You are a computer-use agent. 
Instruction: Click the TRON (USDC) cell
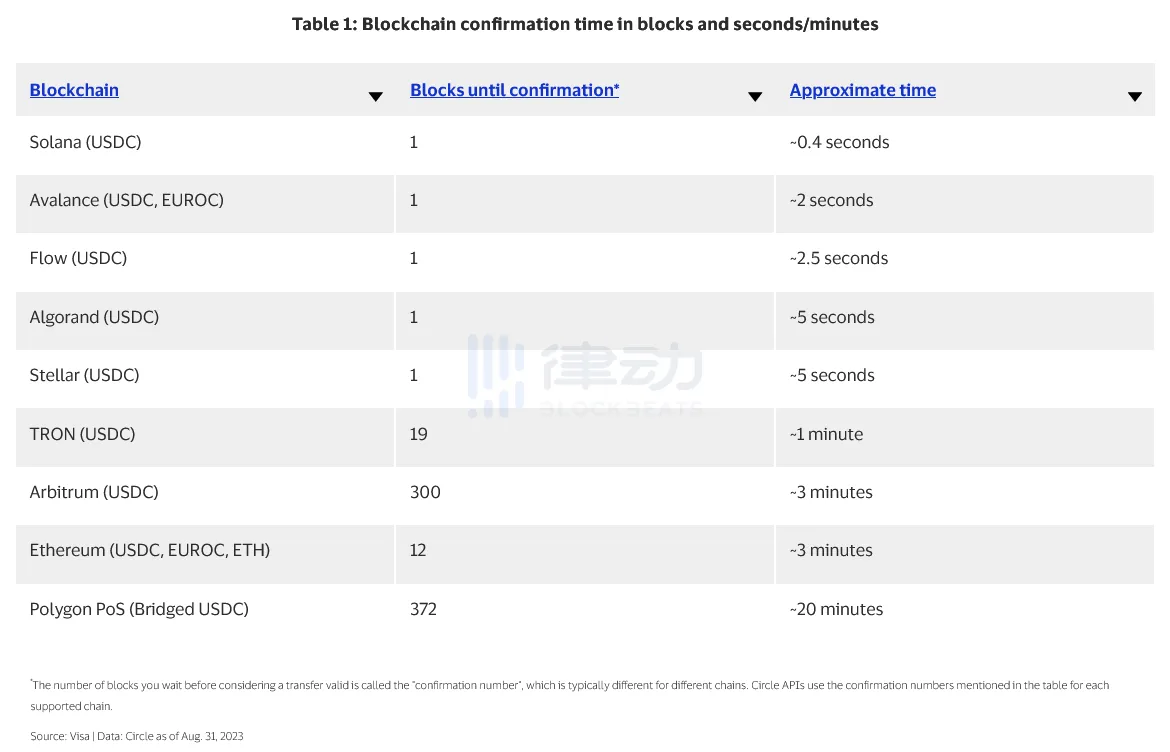pos(82,434)
